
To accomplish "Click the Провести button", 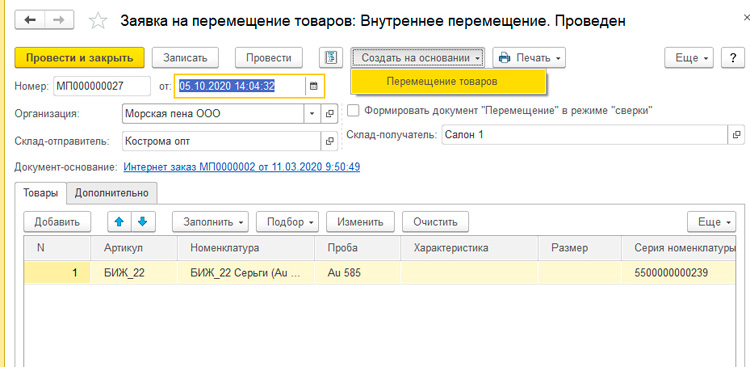I will 269,58.
